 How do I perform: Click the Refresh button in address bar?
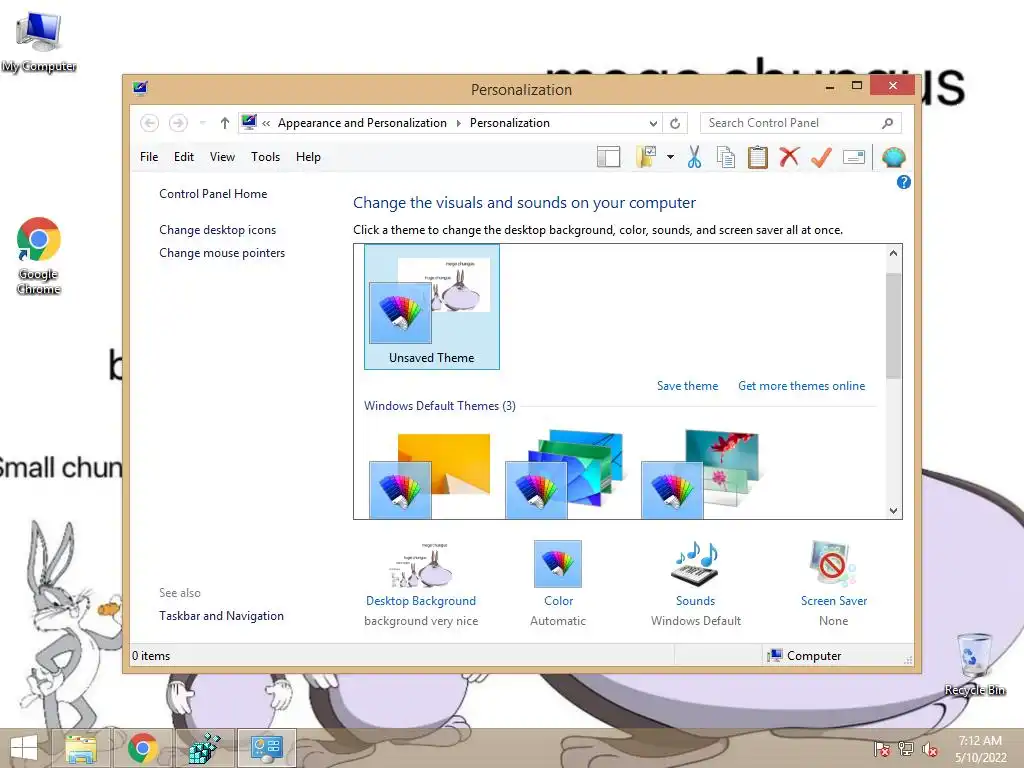(675, 123)
